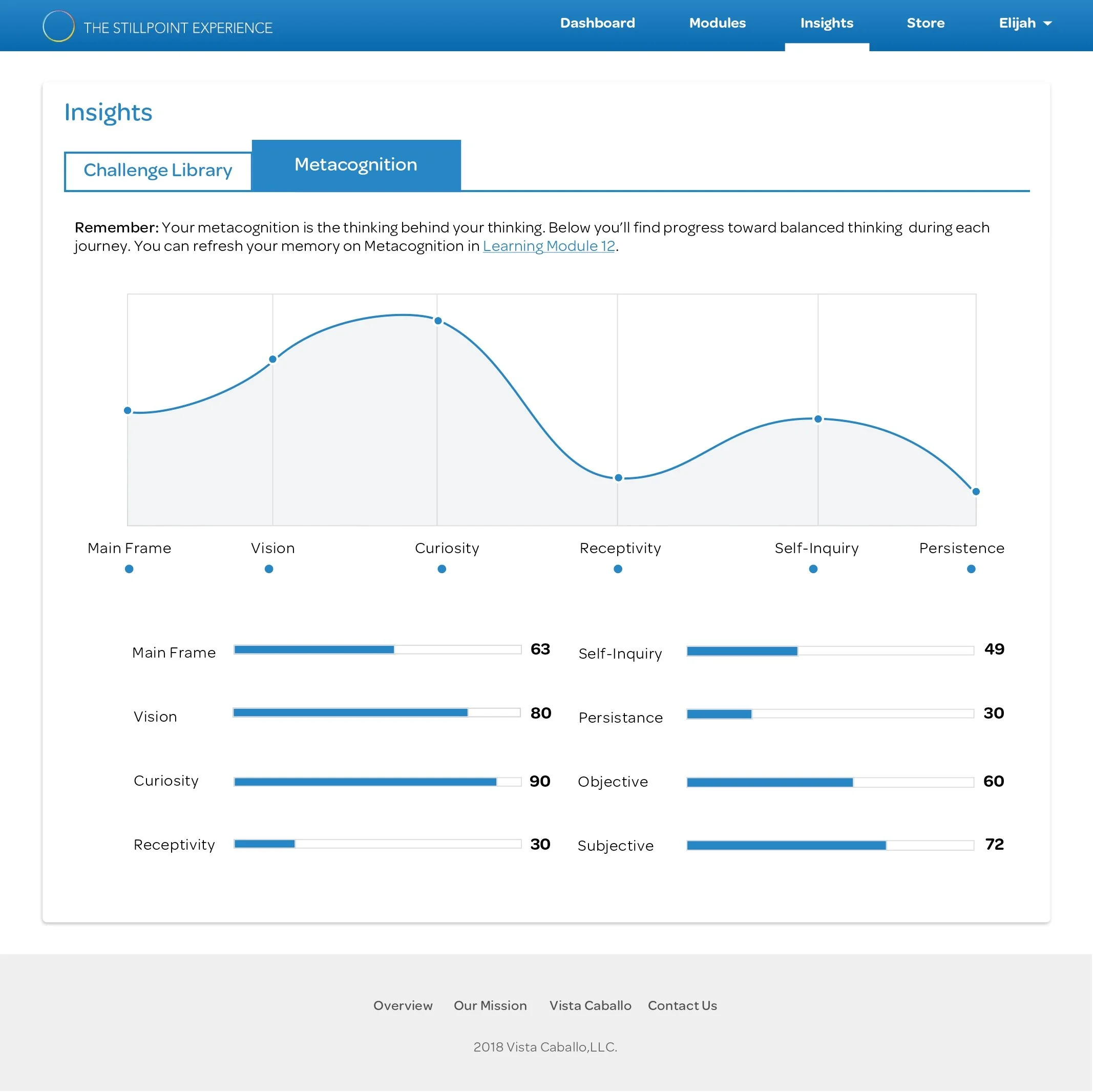Click the Stillpoint circle logo icon
Screen dimensions: 1093x1092
(x=58, y=26)
